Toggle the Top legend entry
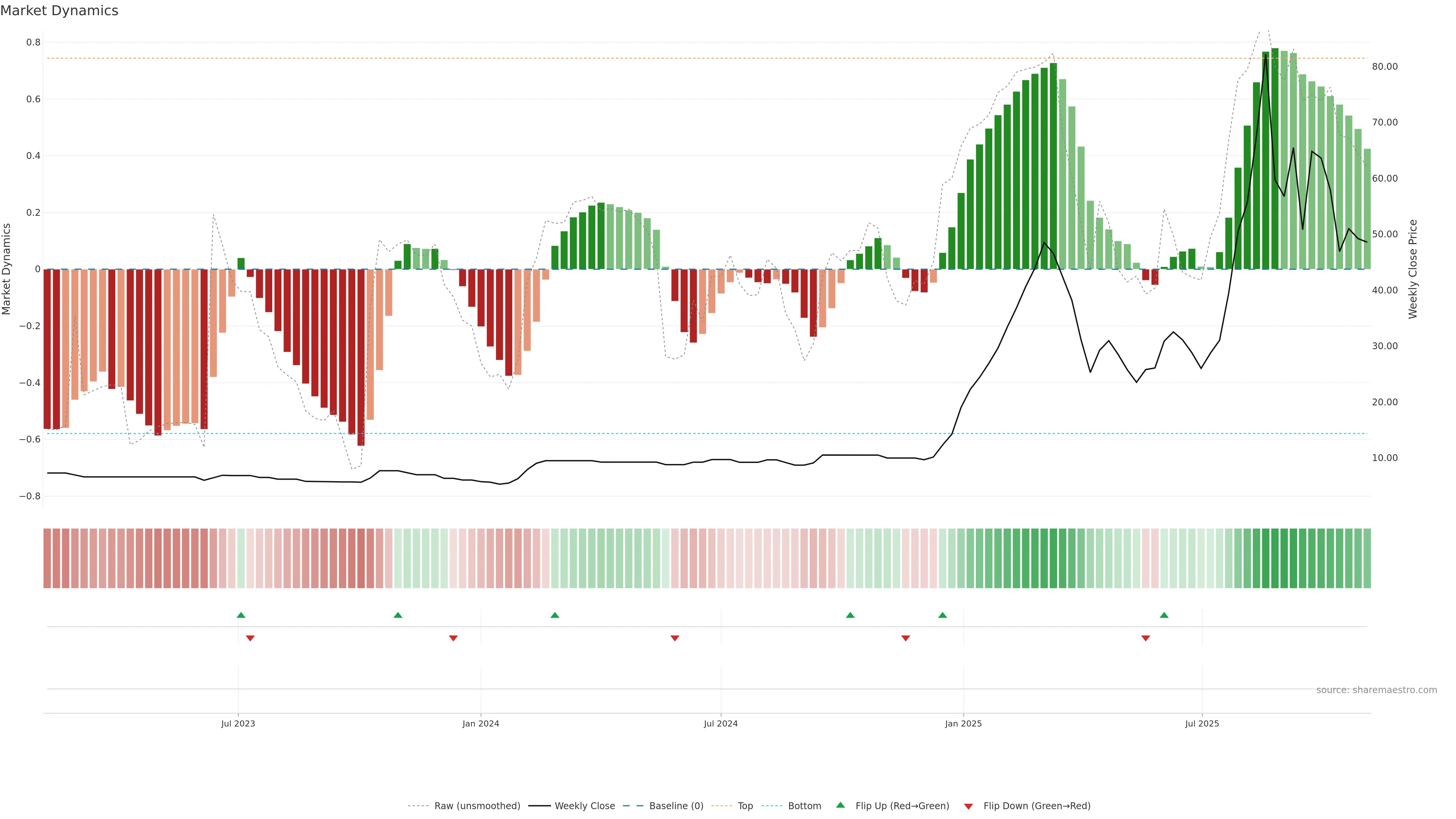1456x819 pixels. (745, 806)
